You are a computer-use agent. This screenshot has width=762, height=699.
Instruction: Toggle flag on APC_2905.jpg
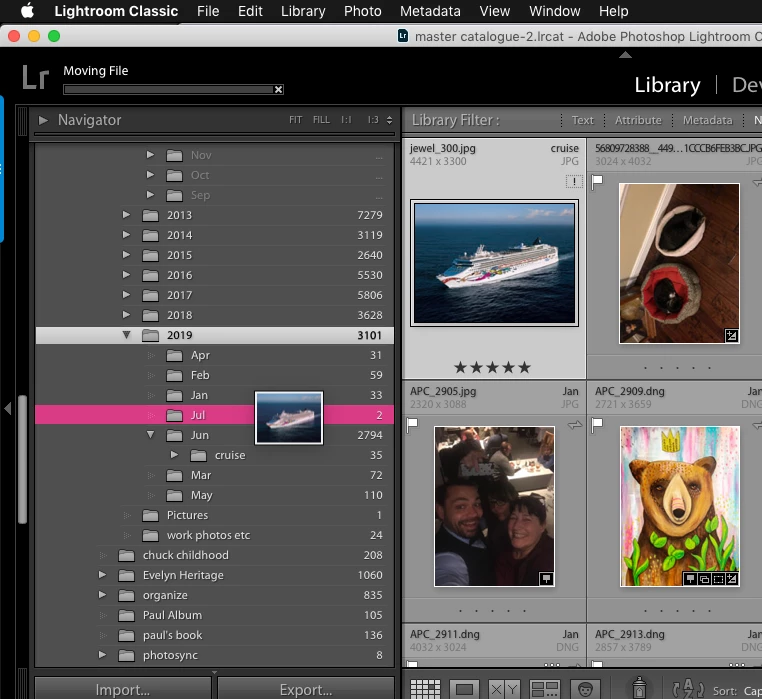(412, 425)
